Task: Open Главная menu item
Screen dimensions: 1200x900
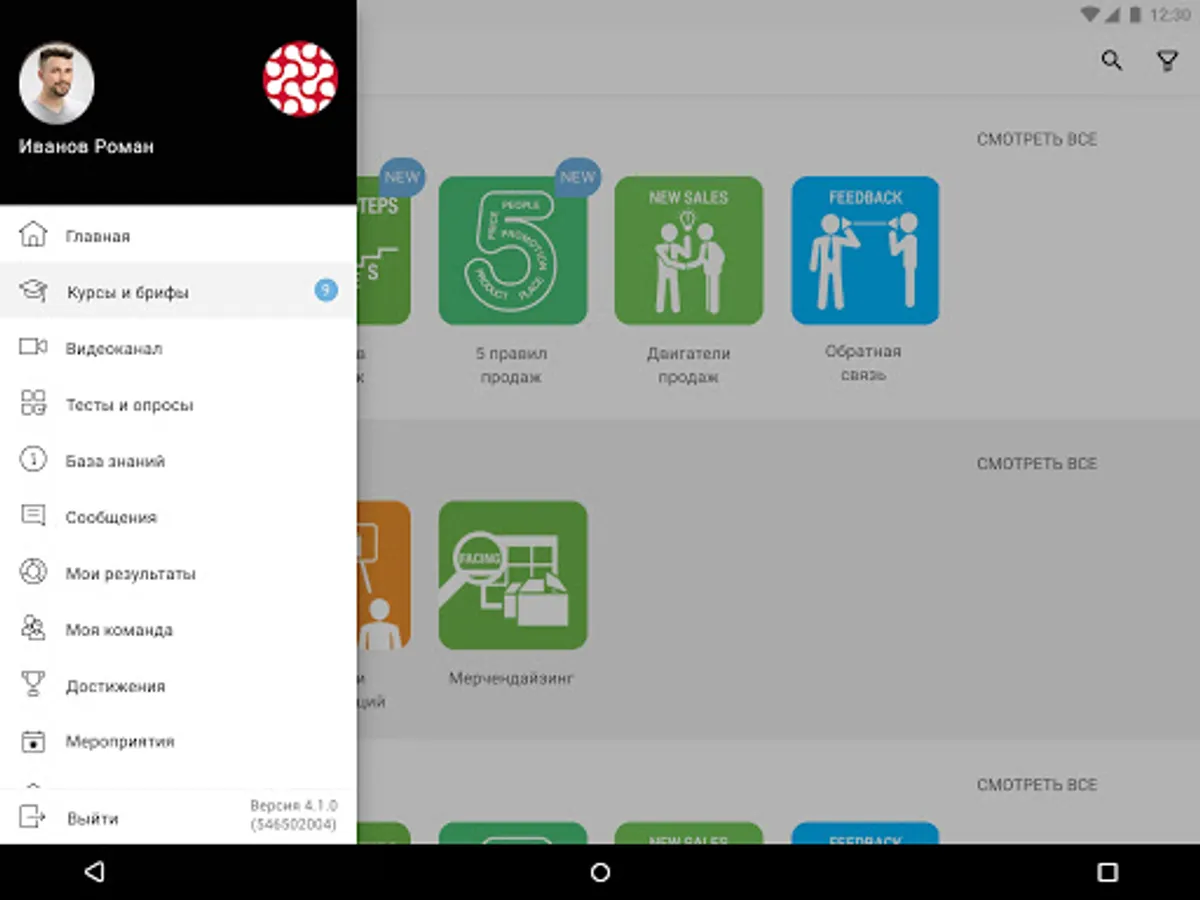Action: pyautogui.click(x=178, y=236)
